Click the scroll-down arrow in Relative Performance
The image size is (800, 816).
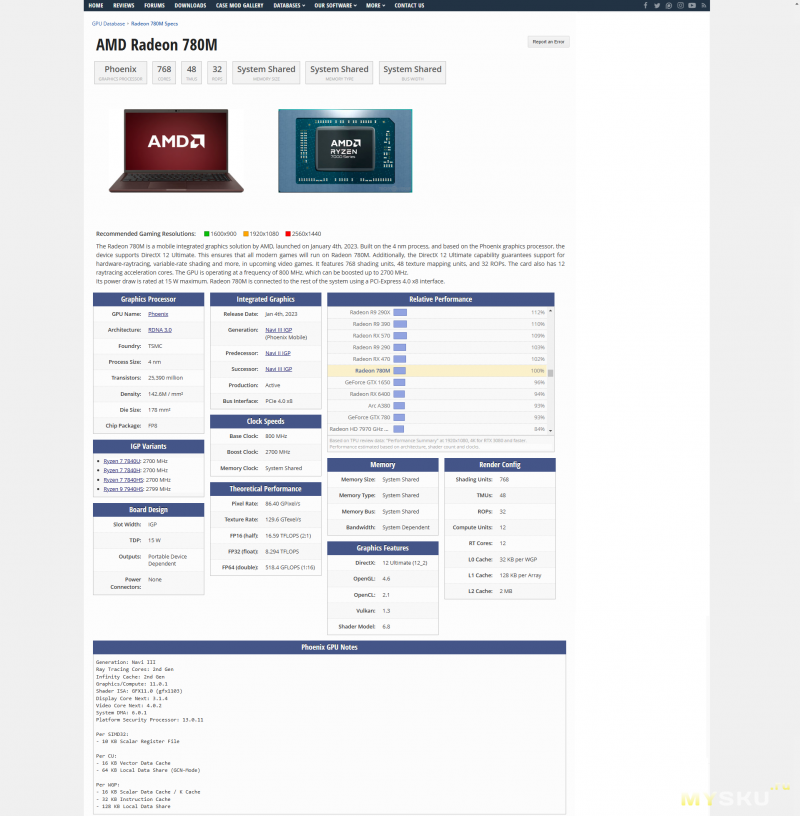click(550, 431)
